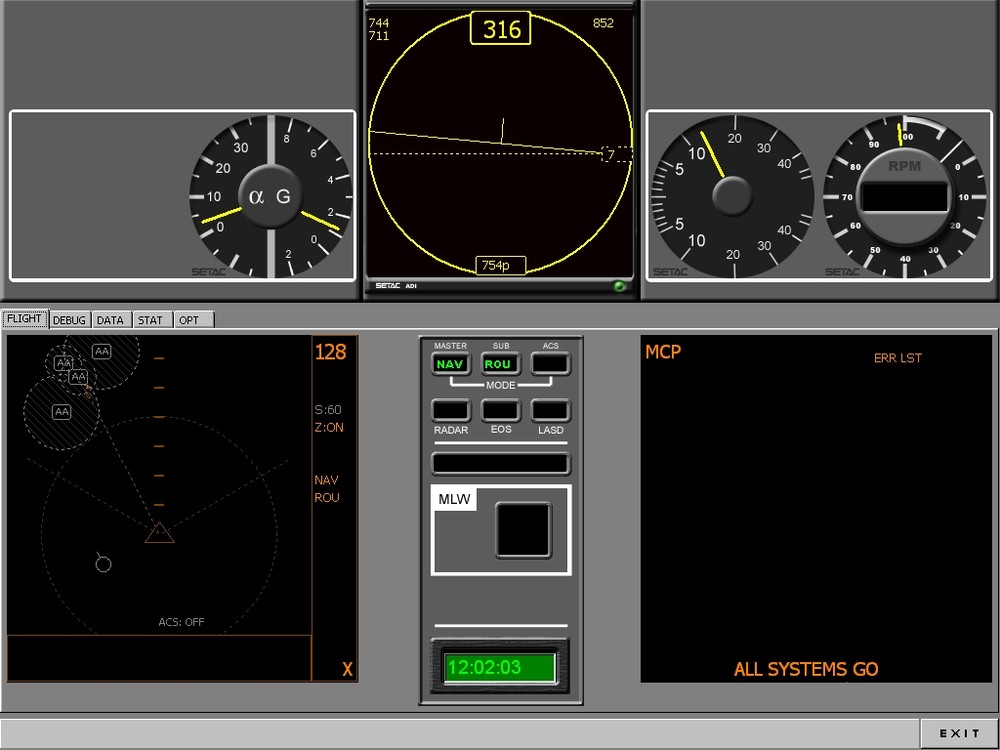This screenshot has width=1000, height=750.
Task: Click the empty box below the map
Action: point(159,658)
